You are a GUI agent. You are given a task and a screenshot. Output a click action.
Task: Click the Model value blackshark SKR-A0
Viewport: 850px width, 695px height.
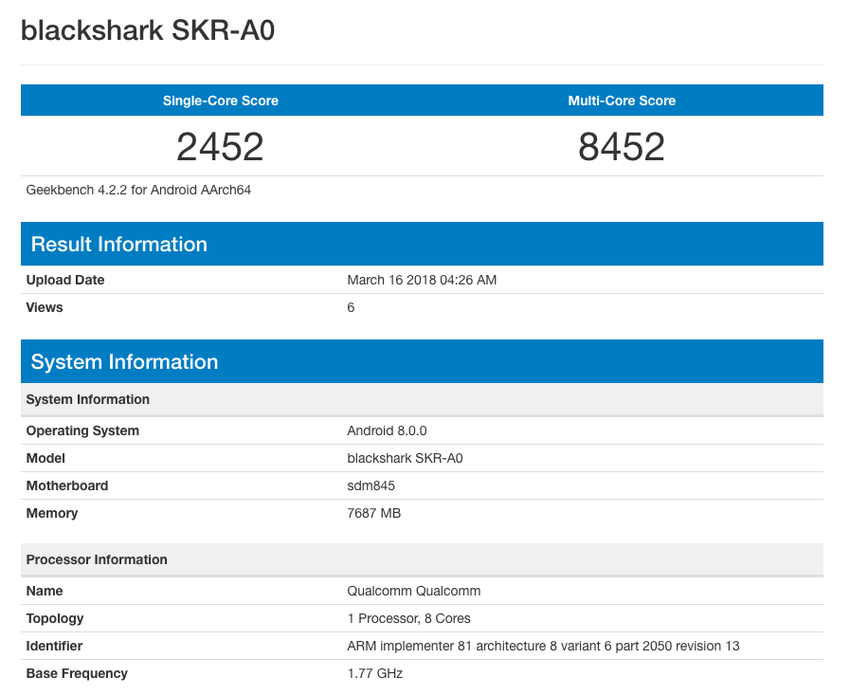406,458
